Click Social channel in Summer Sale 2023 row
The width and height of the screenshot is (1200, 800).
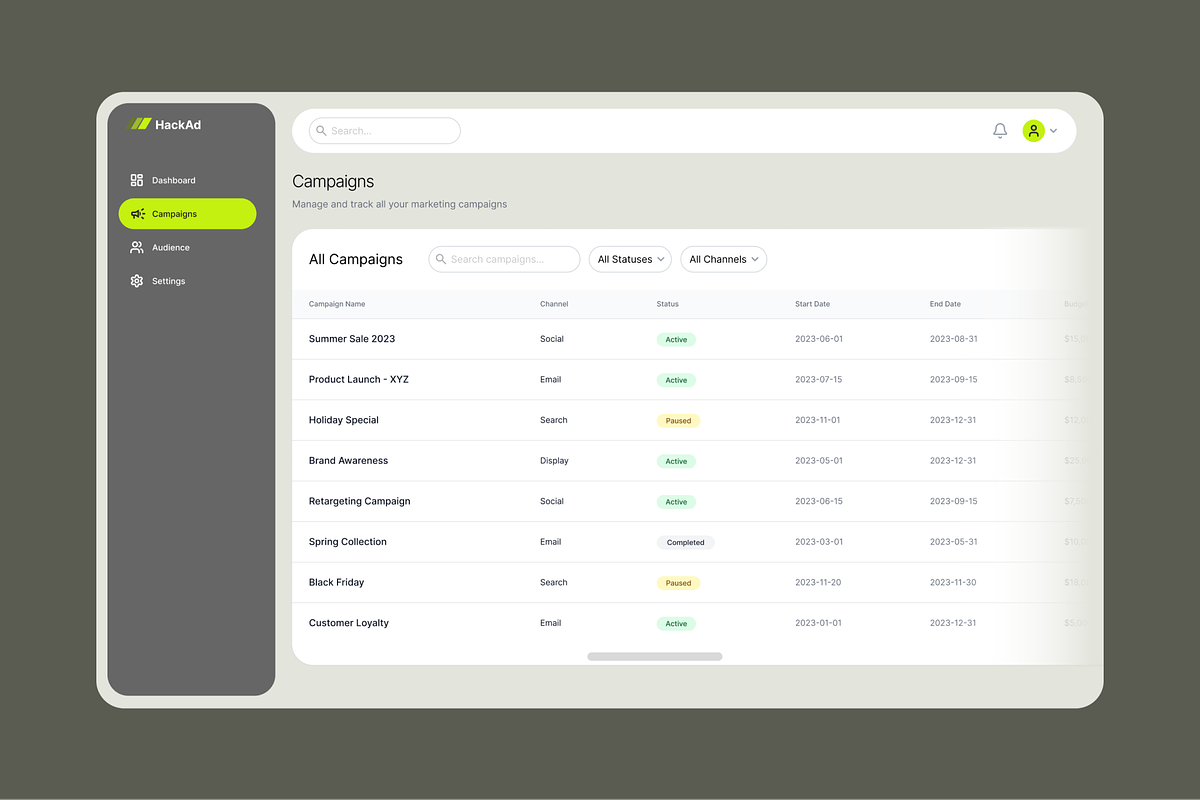coord(552,339)
